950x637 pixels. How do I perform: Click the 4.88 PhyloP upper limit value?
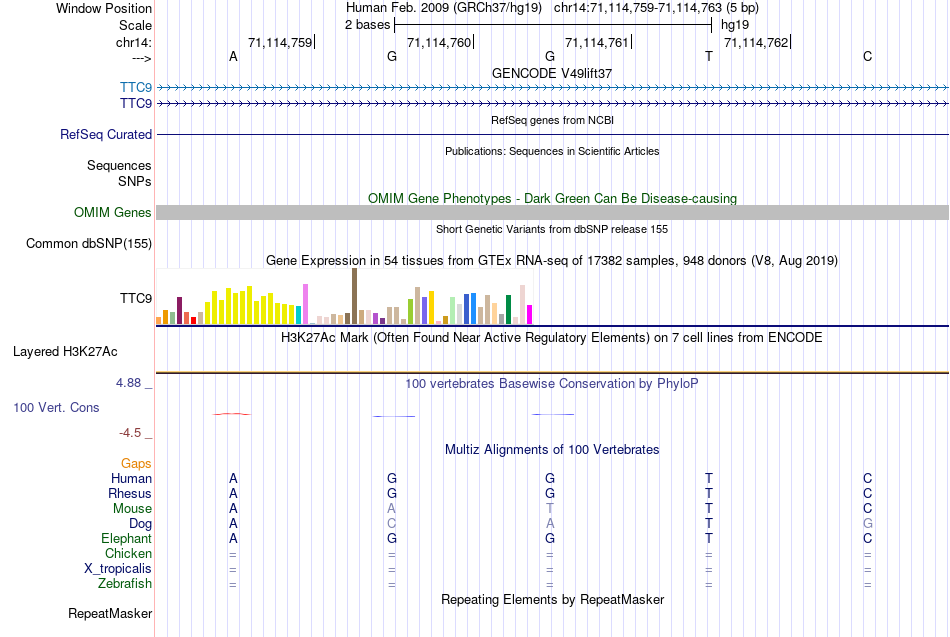[x=128, y=383]
